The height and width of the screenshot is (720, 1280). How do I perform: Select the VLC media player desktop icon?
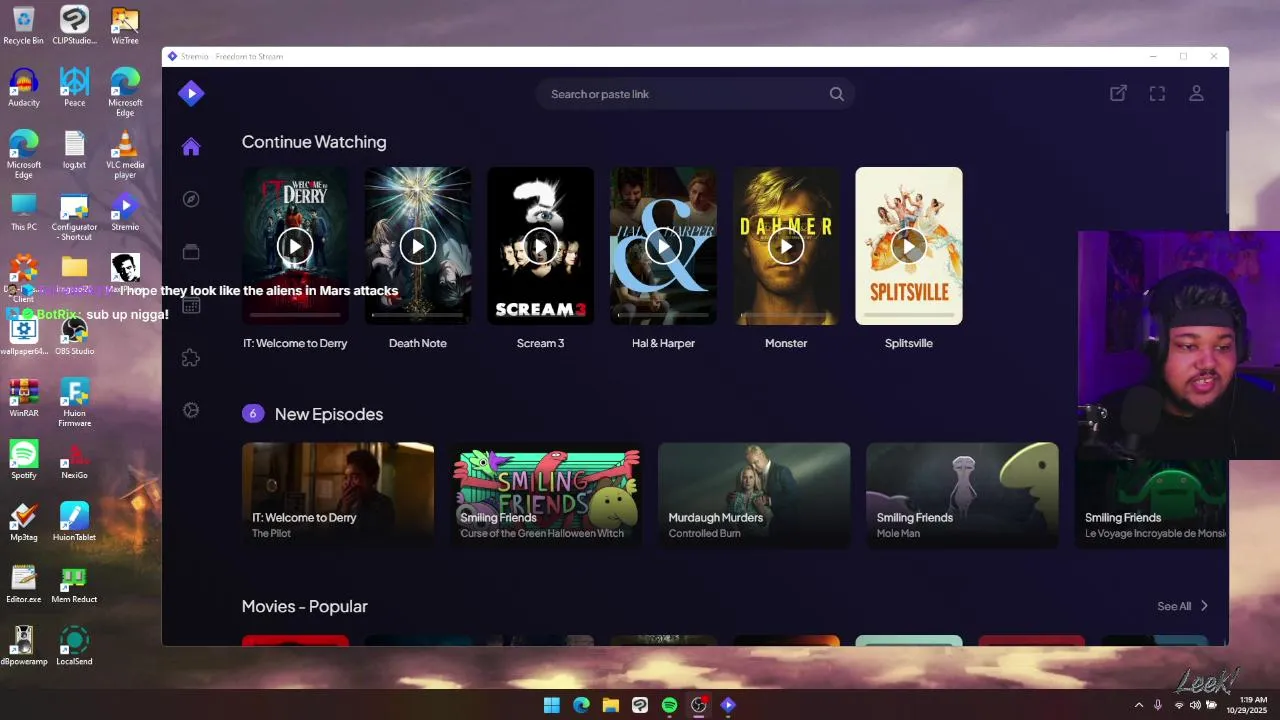(125, 154)
